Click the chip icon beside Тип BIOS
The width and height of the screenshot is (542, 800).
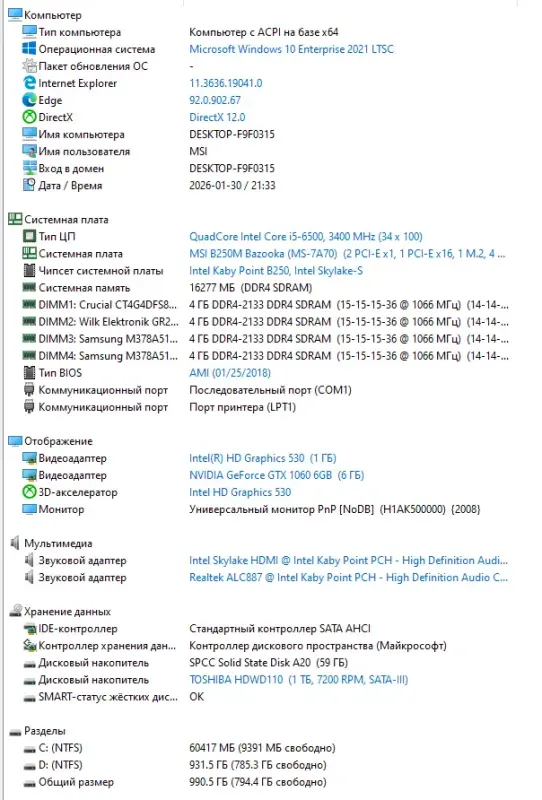tap(29, 372)
